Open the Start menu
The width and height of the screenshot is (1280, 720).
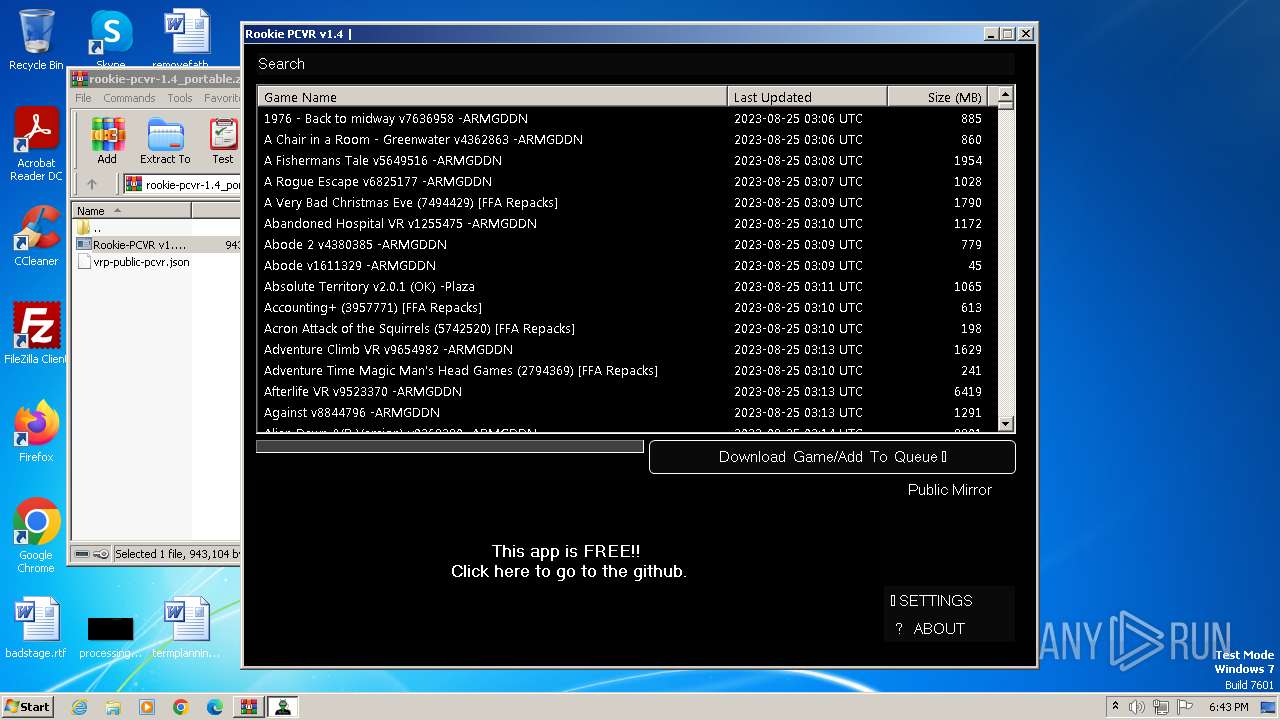28,707
